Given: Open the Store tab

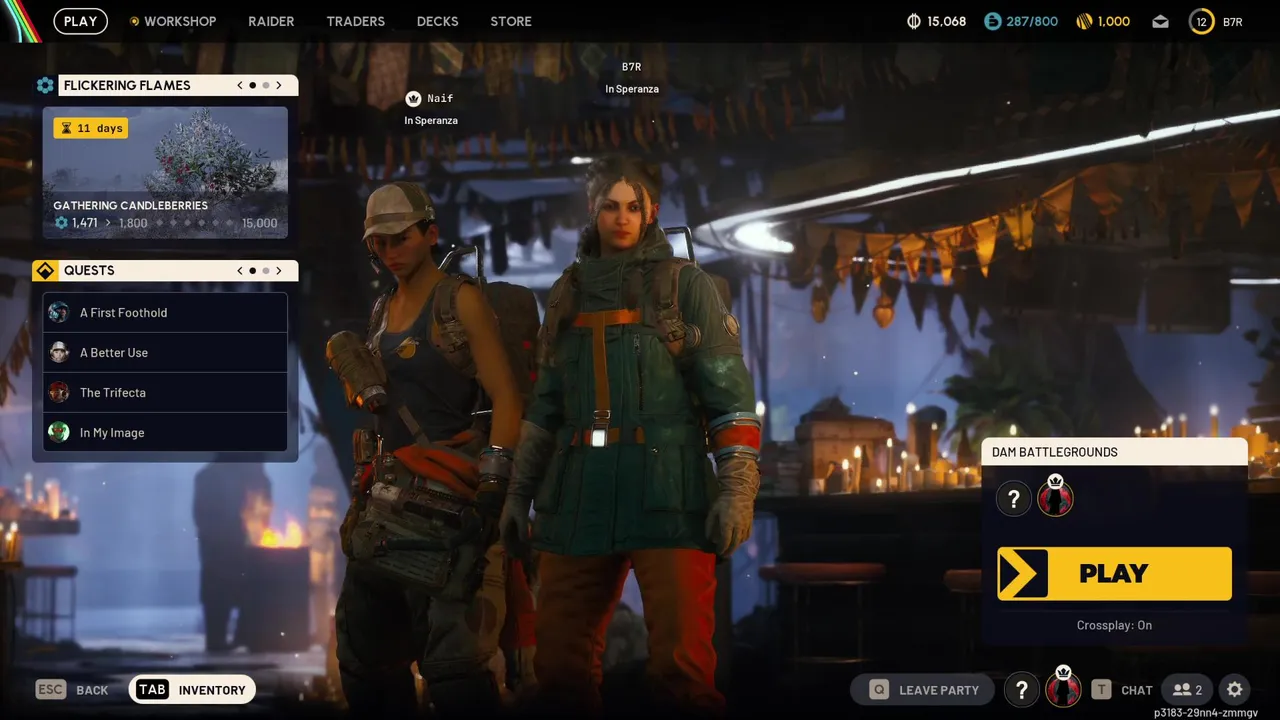Looking at the screenshot, I should coord(511,21).
